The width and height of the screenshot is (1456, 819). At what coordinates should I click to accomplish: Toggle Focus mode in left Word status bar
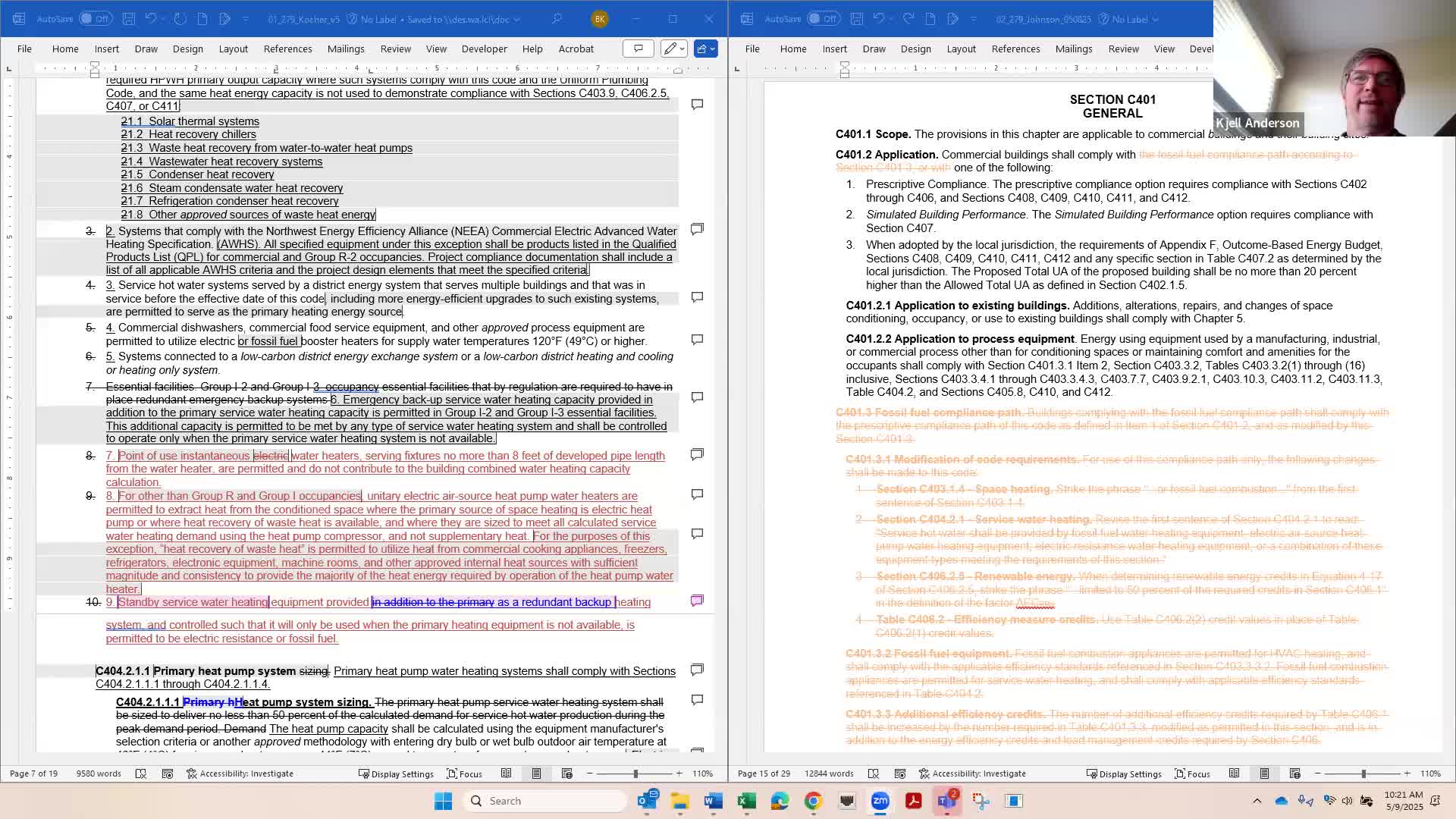pyautogui.click(x=464, y=773)
